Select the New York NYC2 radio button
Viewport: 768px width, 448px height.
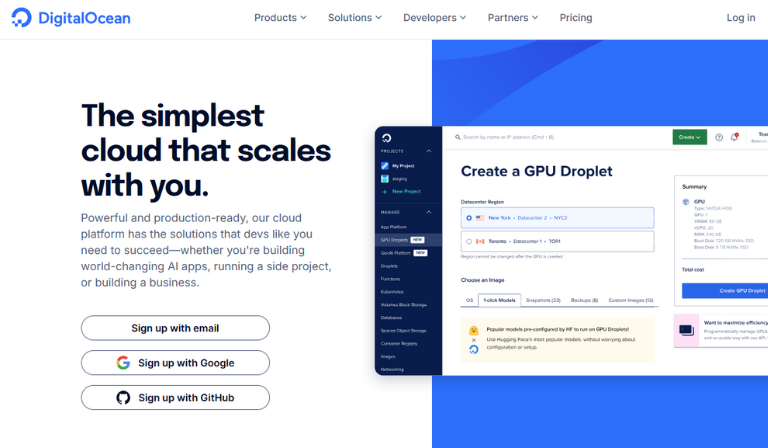(469, 218)
